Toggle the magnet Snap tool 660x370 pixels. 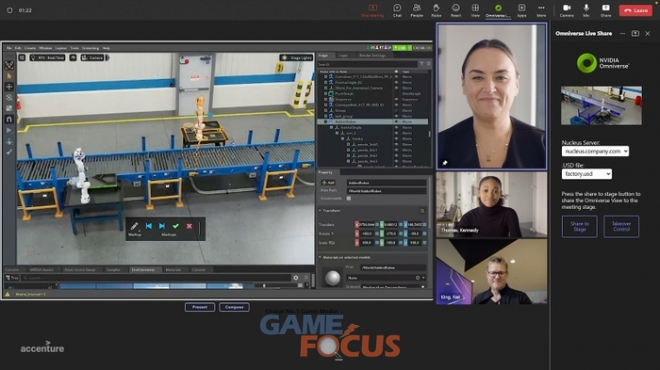[x=9, y=120]
